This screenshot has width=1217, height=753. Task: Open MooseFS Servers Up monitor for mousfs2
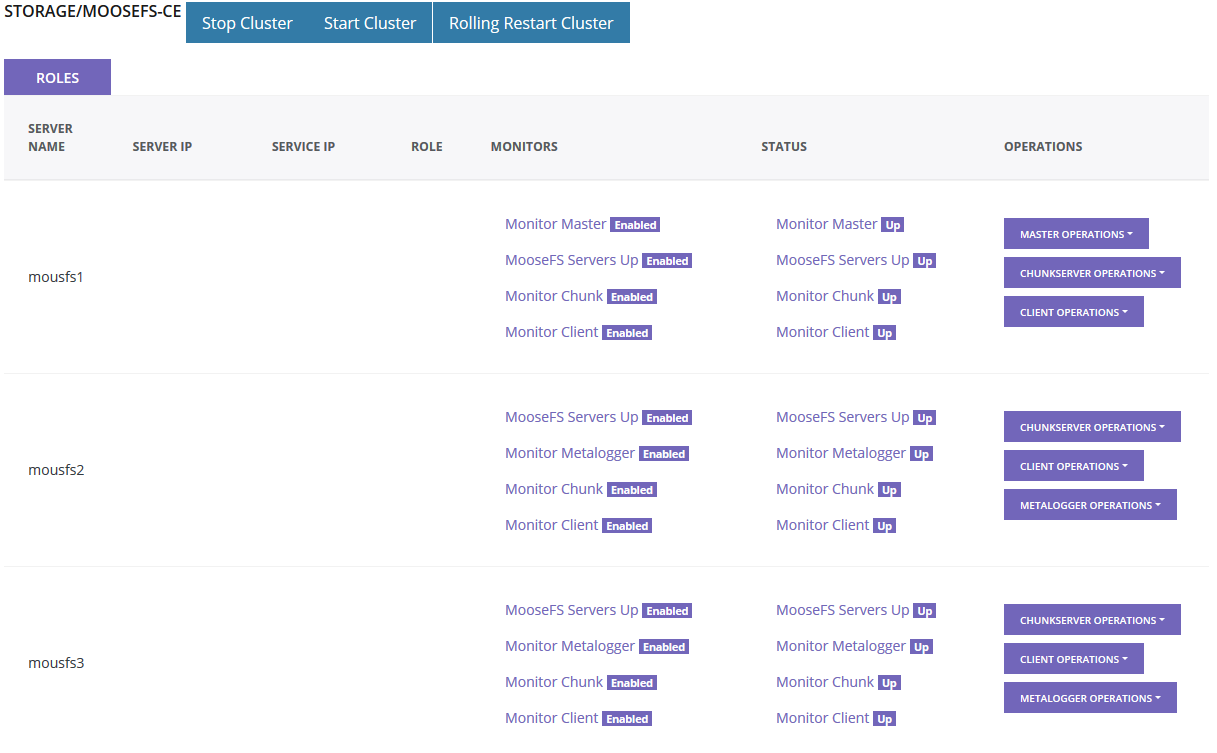[x=572, y=417]
